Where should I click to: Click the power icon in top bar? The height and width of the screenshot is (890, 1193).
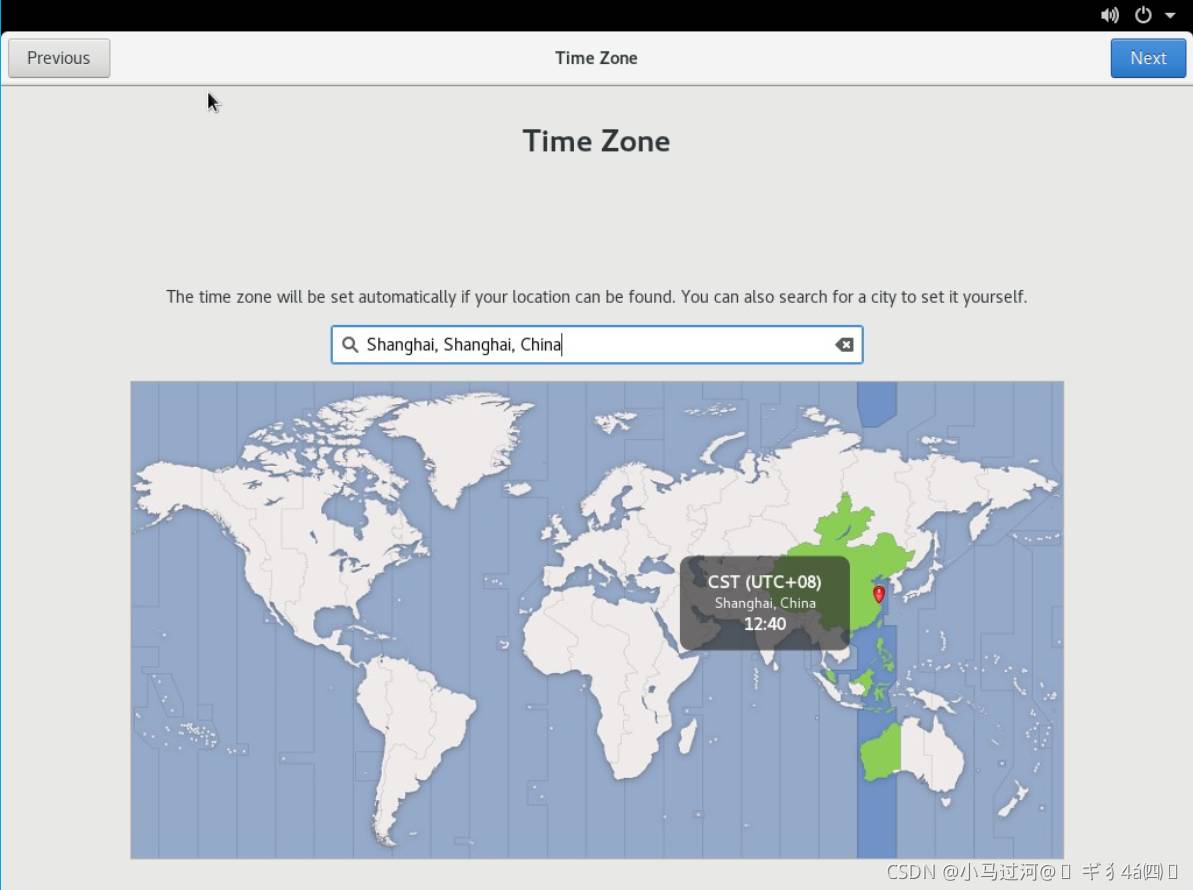pos(1143,15)
